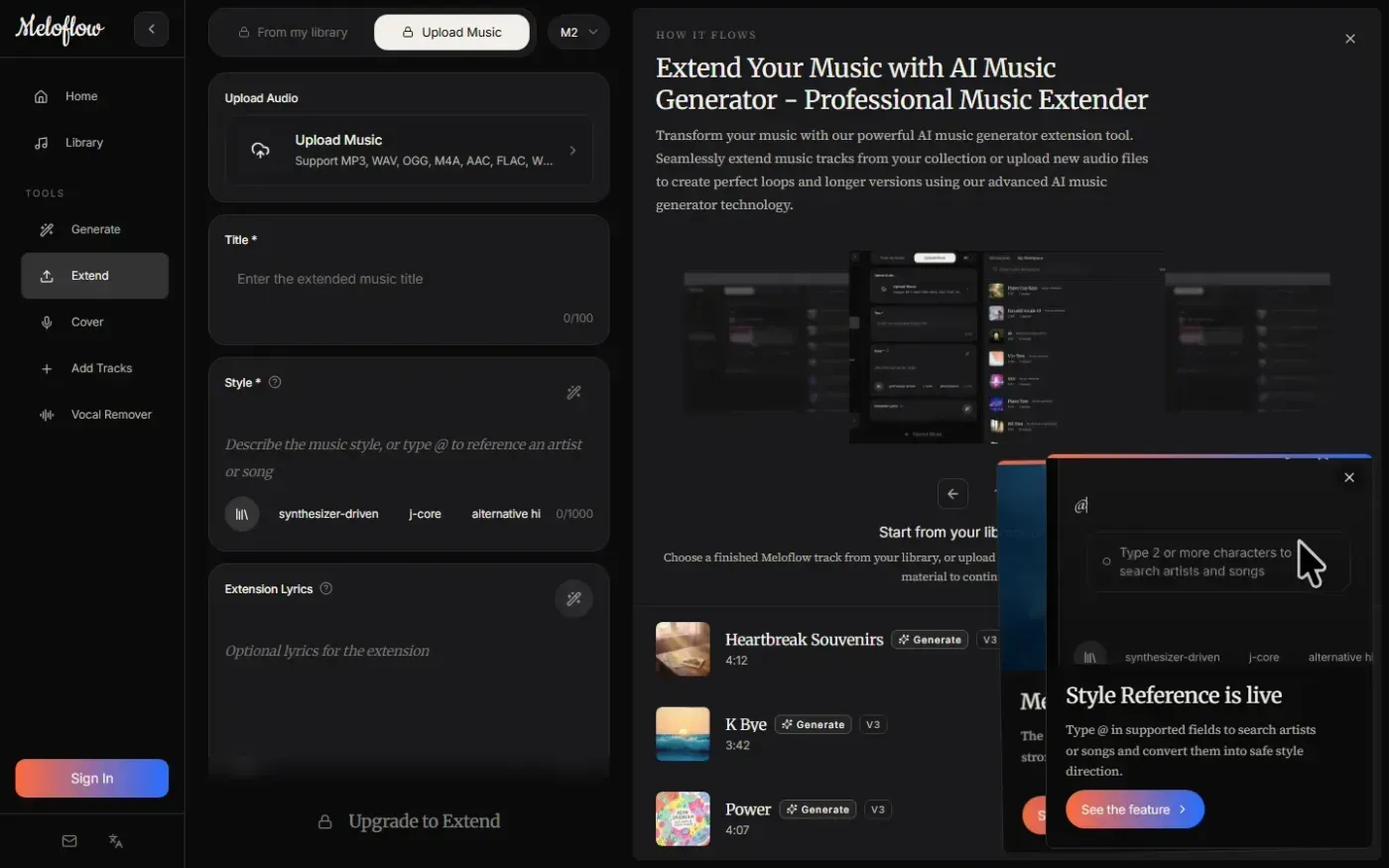Click the Cover microphone icon
Image resolution: width=1389 pixels, height=868 pixels.
[47, 322]
